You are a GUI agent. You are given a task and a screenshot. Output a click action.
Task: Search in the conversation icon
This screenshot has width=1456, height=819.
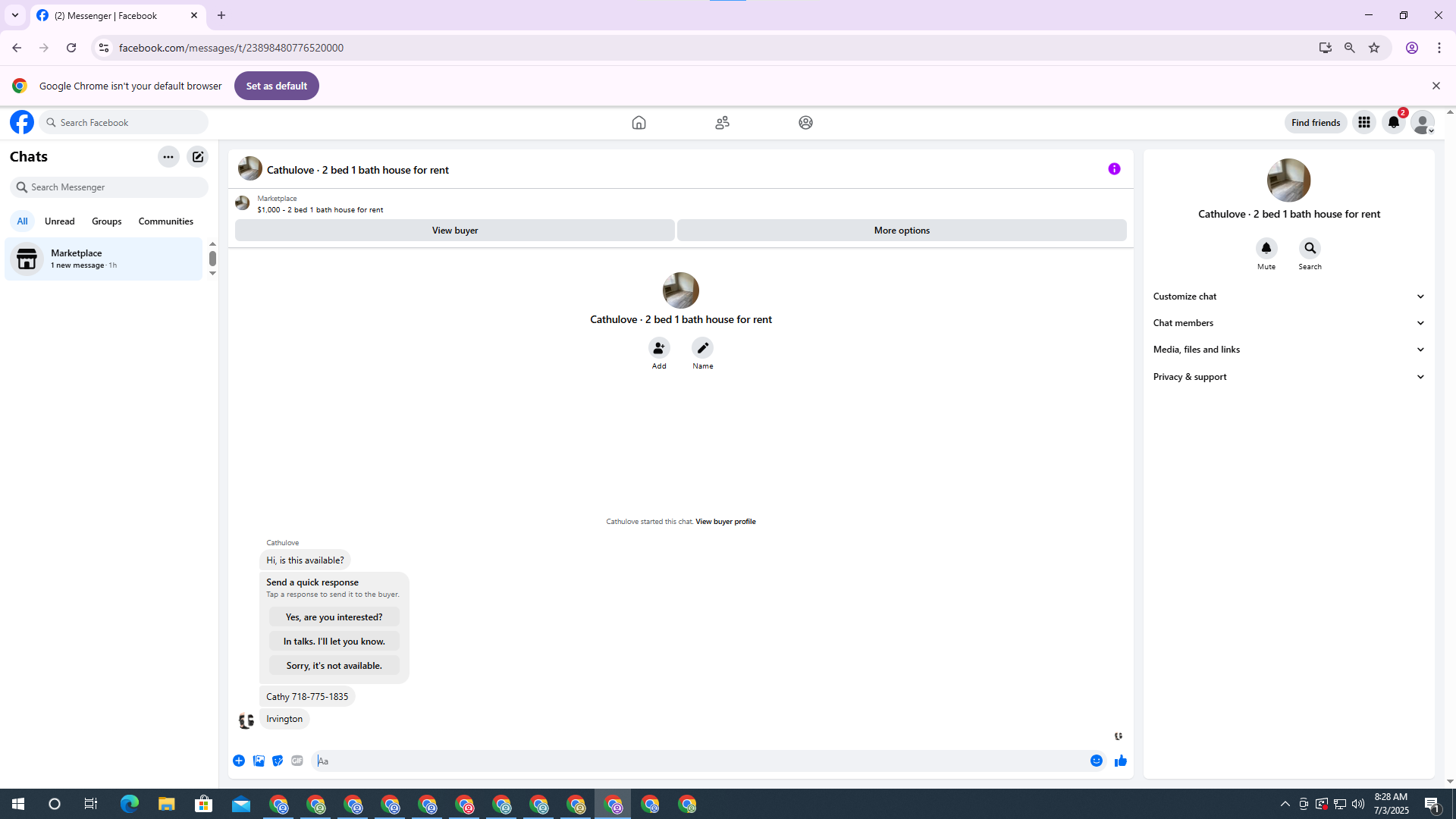click(x=1310, y=248)
